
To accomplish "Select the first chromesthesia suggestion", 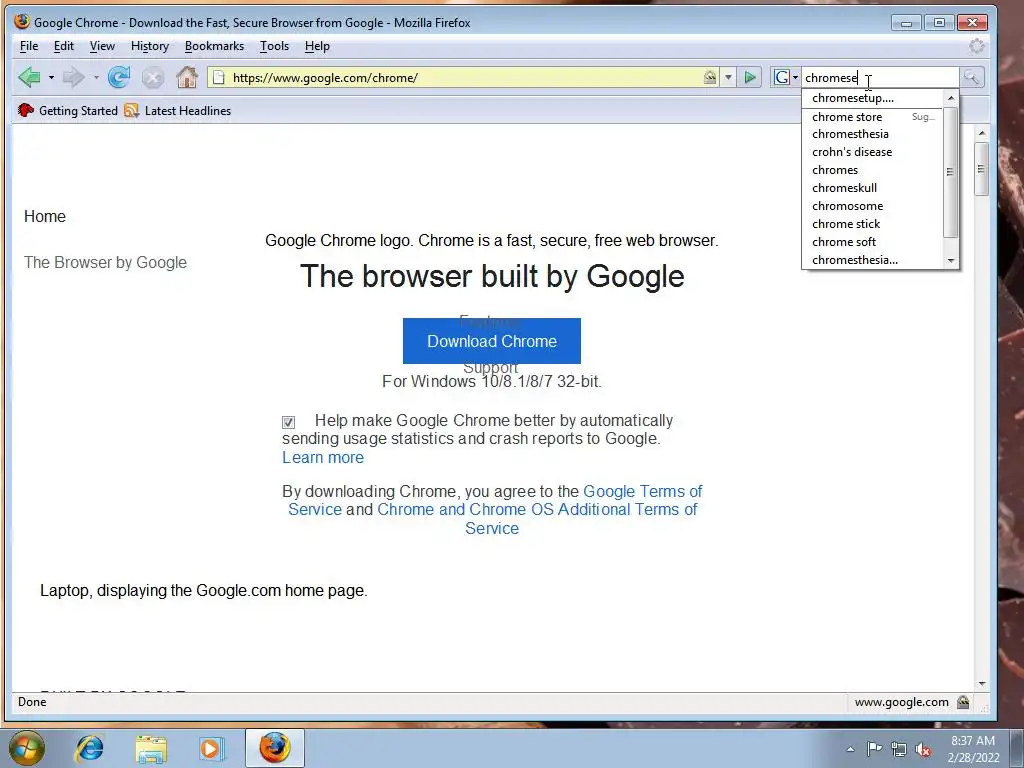I will (872, 134).
